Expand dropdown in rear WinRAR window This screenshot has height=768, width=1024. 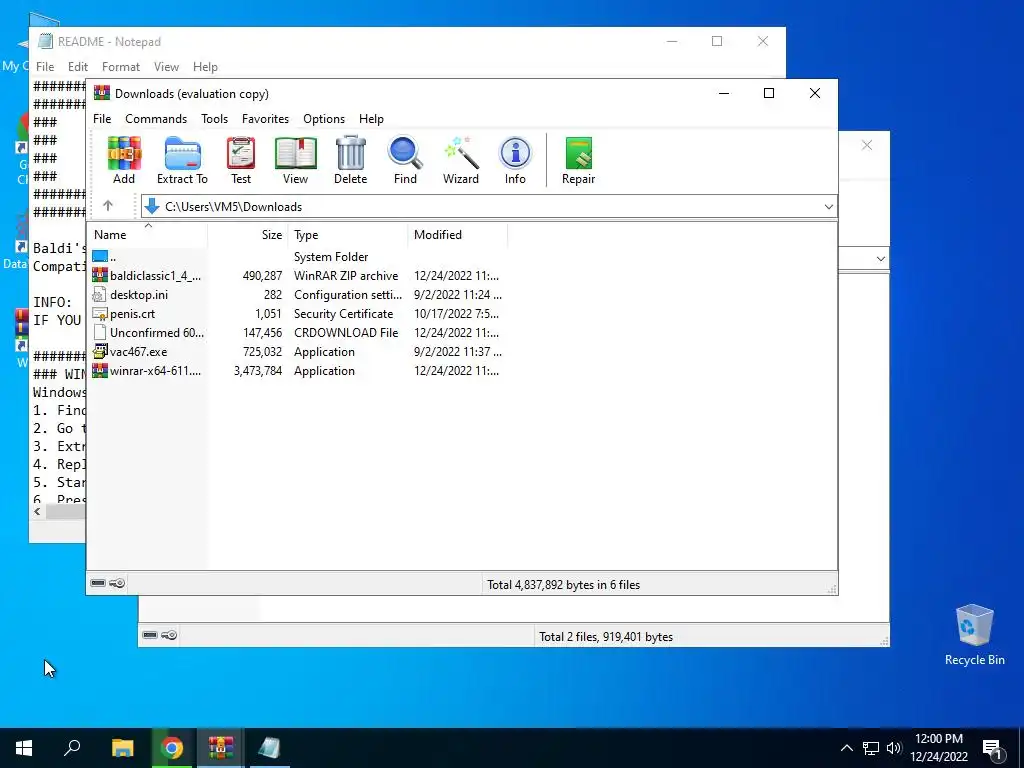click(x=880, y=259)
